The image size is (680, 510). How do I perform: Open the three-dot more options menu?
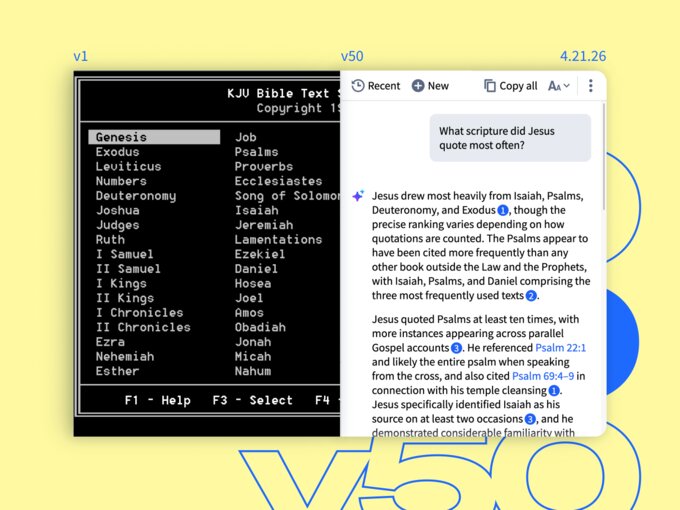591,86
